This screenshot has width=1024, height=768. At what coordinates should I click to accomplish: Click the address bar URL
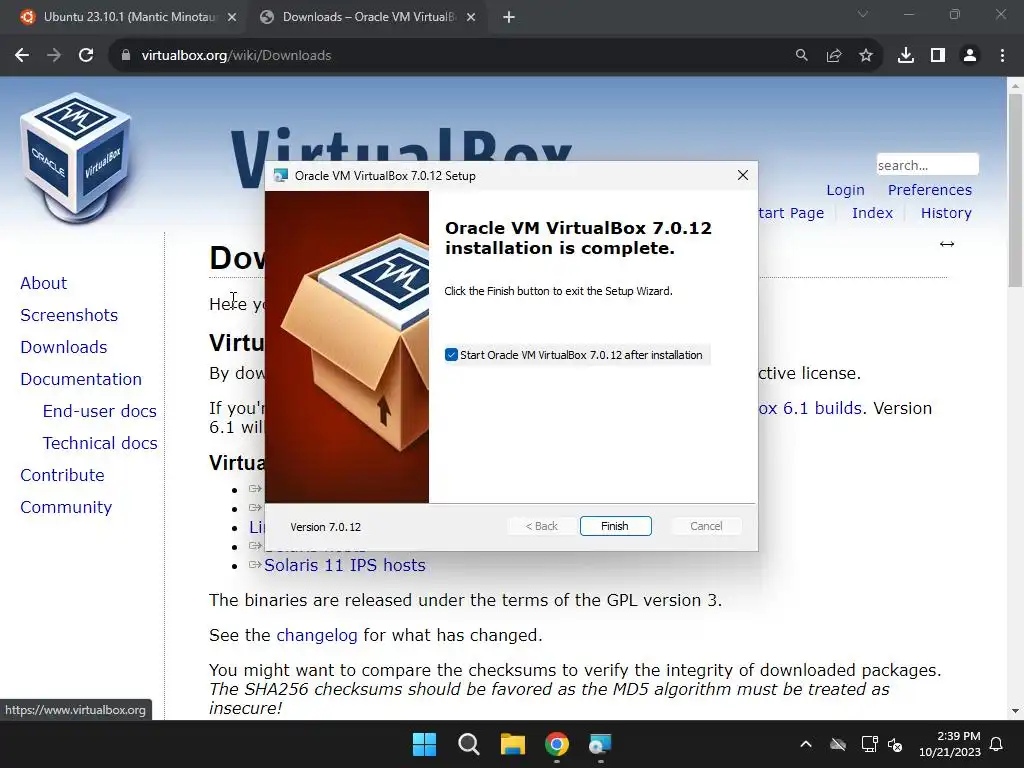click(x=236, y=56)
